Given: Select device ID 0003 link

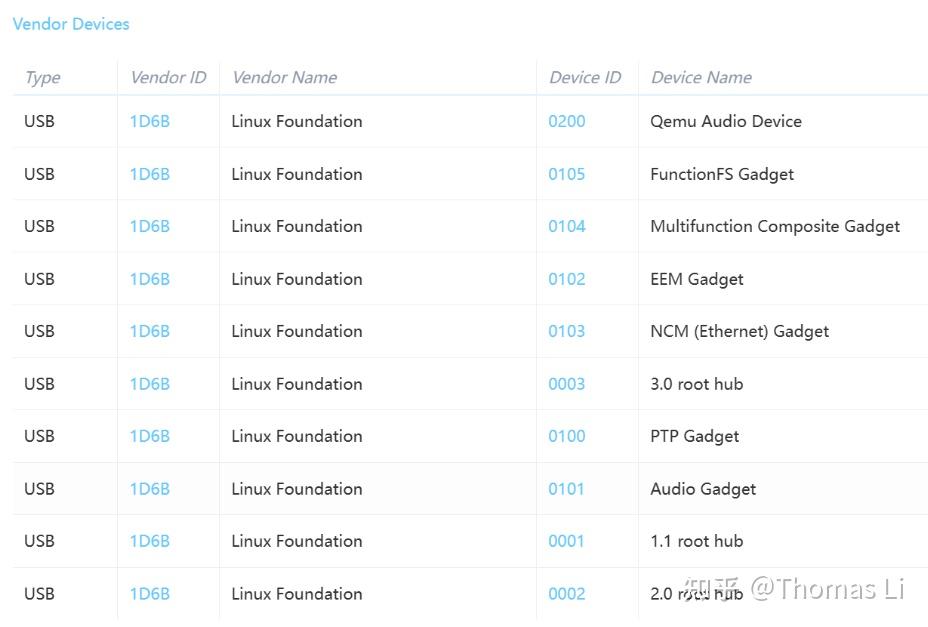Looking at the screenshot, I should click(566, 384).
